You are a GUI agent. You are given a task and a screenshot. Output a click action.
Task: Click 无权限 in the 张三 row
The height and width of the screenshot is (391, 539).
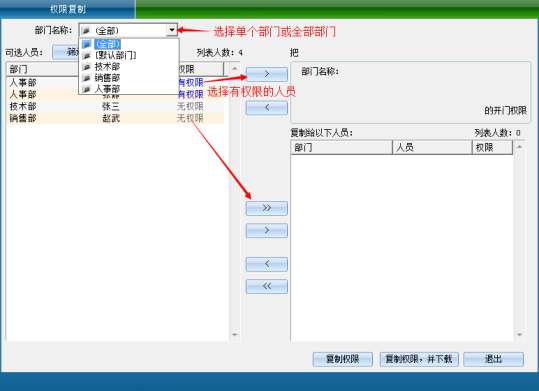point(190,107)
